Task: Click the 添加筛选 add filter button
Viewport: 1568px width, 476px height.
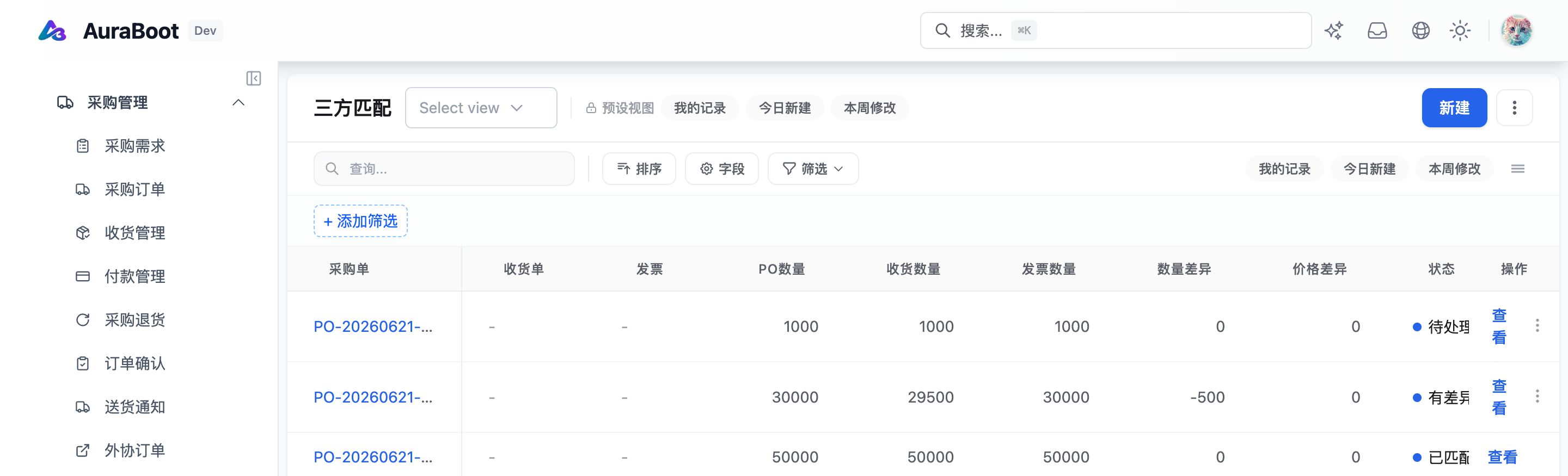Action: 360,221
